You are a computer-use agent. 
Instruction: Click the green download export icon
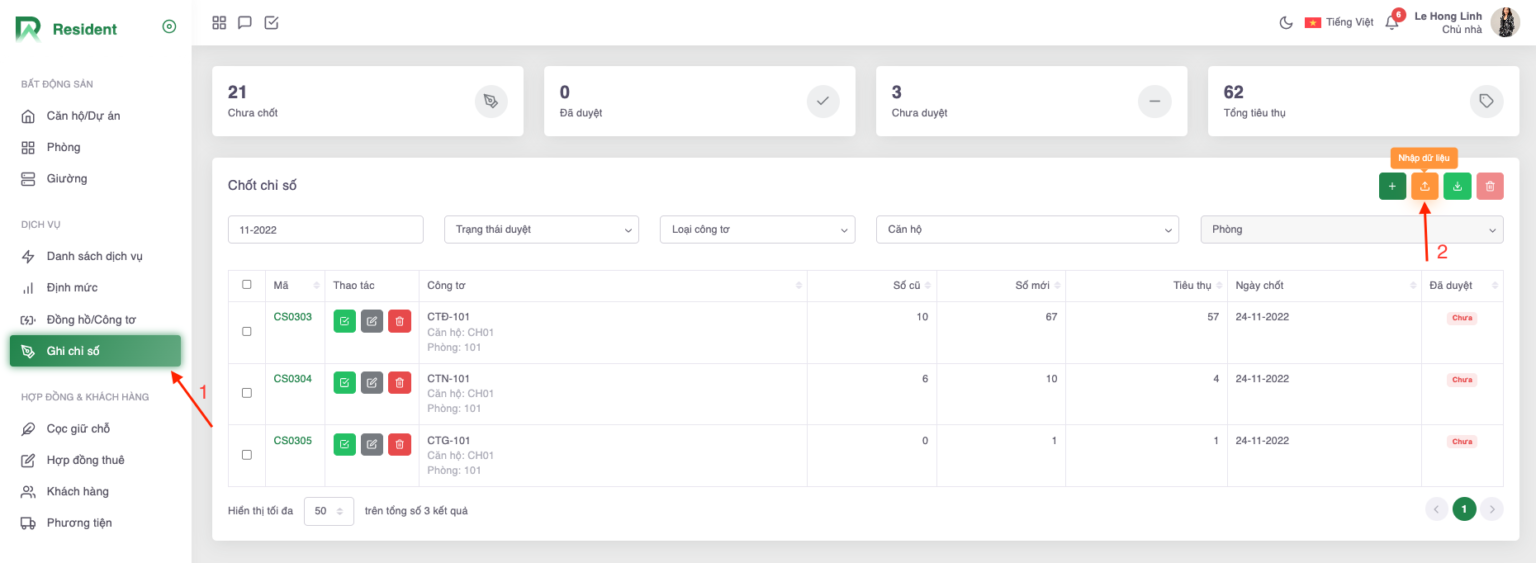pyautogui.click(x=1457, y=186)
